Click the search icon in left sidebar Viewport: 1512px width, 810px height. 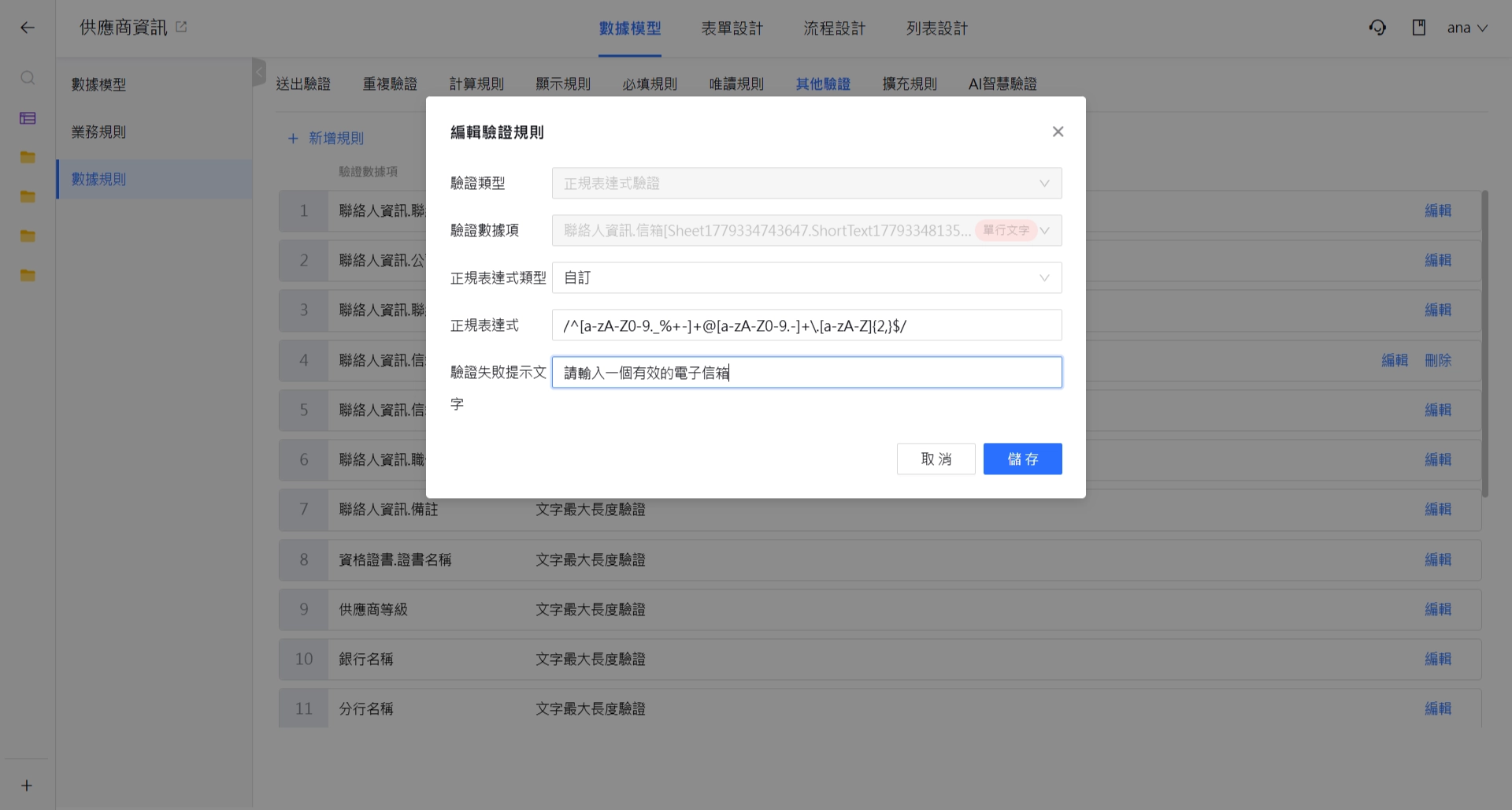(x=28, y=78)
